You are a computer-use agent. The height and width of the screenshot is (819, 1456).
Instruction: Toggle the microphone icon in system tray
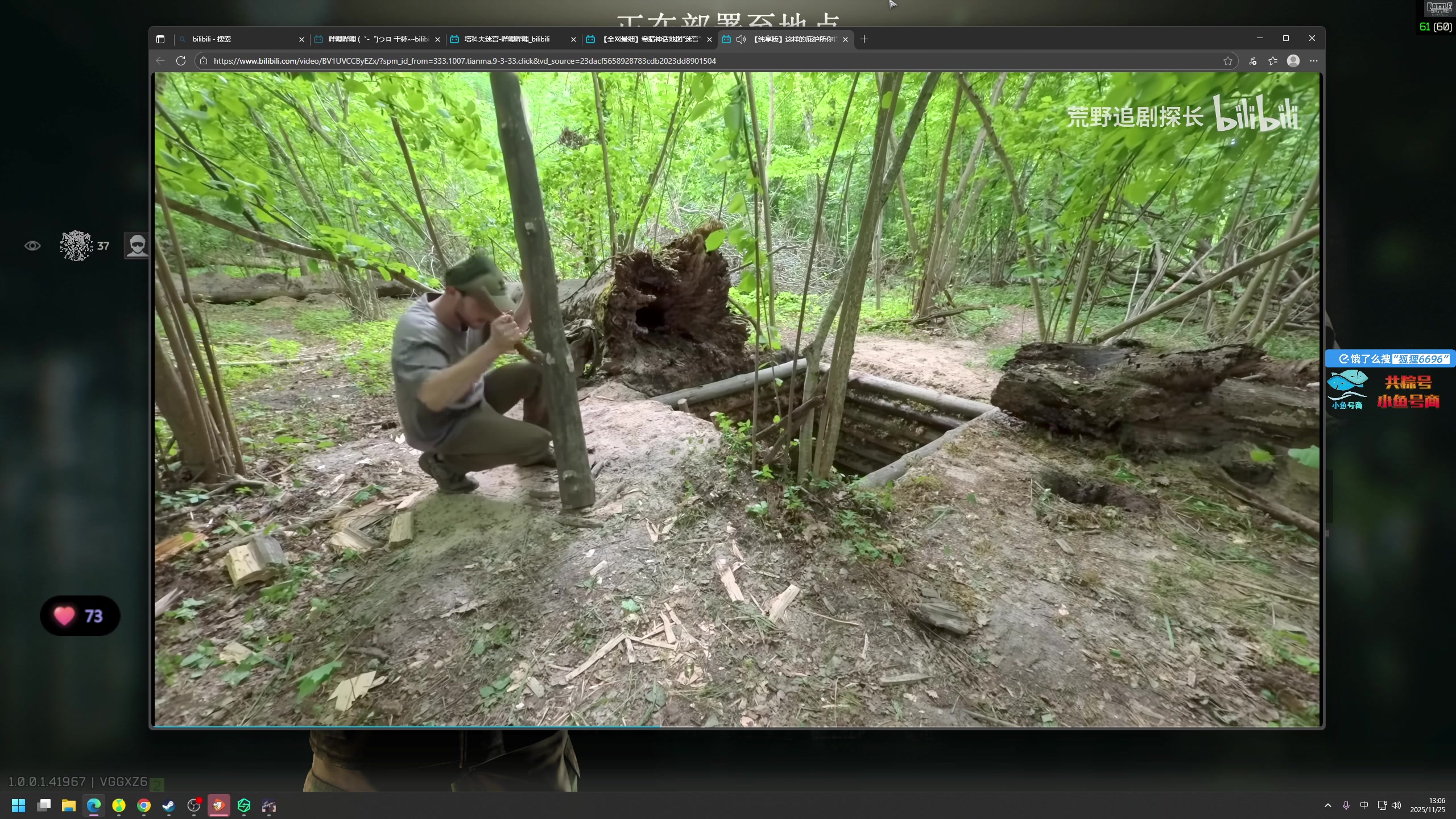coord(1346,805)
